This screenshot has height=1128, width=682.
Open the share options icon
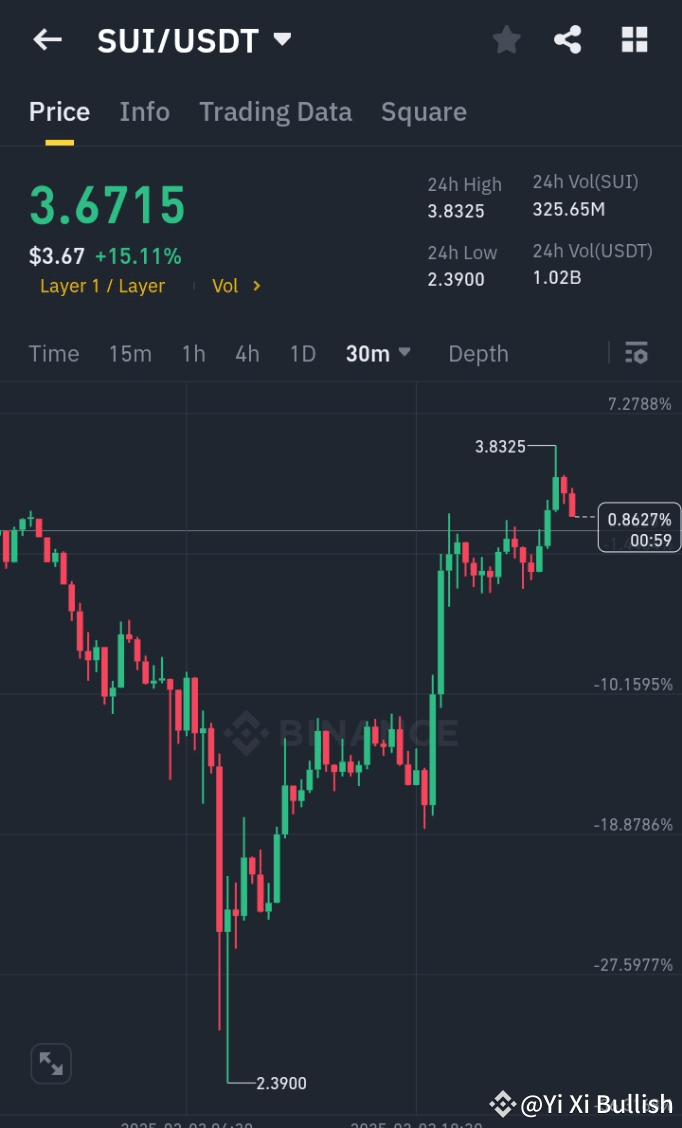tap(568, 39)
